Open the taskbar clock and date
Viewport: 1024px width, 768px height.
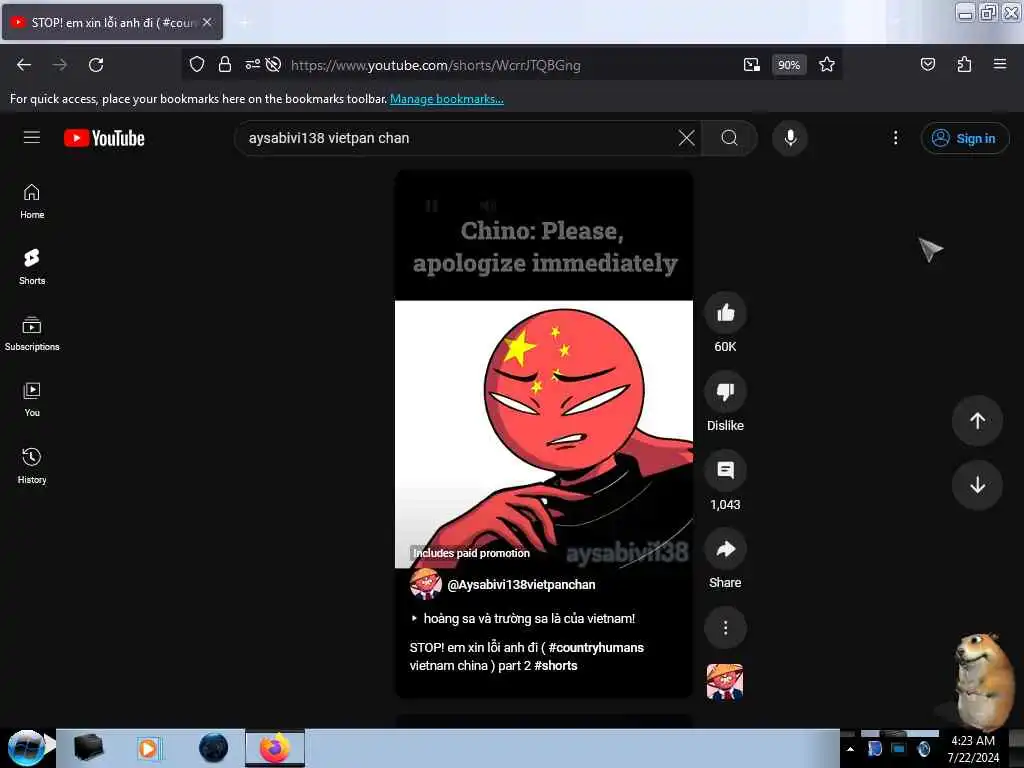(x=973, y=749)
